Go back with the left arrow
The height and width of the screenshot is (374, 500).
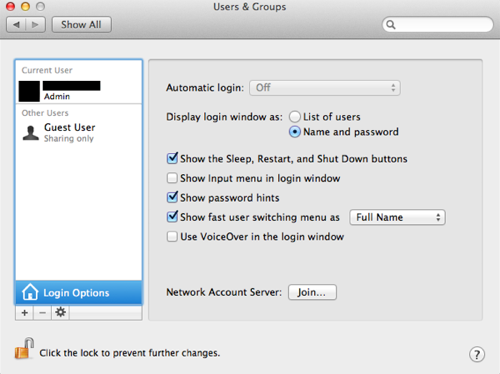16,25
